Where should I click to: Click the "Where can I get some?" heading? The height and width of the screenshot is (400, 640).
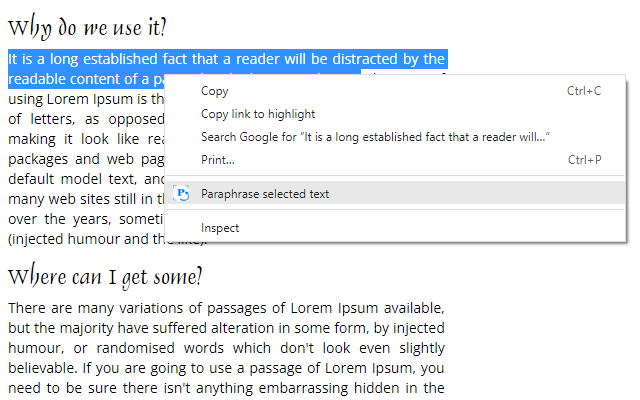pyautogui.click(x=106, y=275)
